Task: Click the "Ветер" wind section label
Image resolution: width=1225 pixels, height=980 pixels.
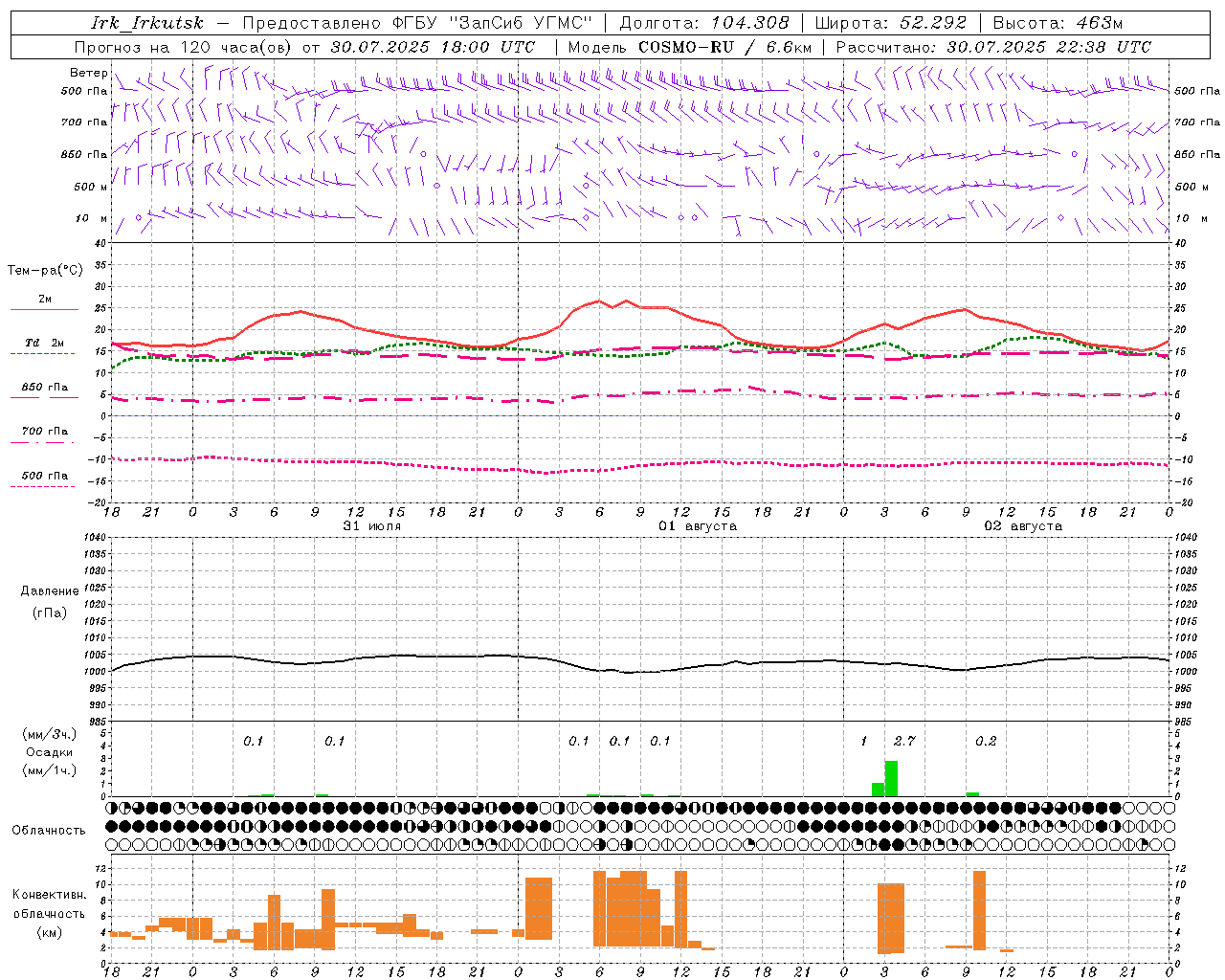Action: point(89,73)
